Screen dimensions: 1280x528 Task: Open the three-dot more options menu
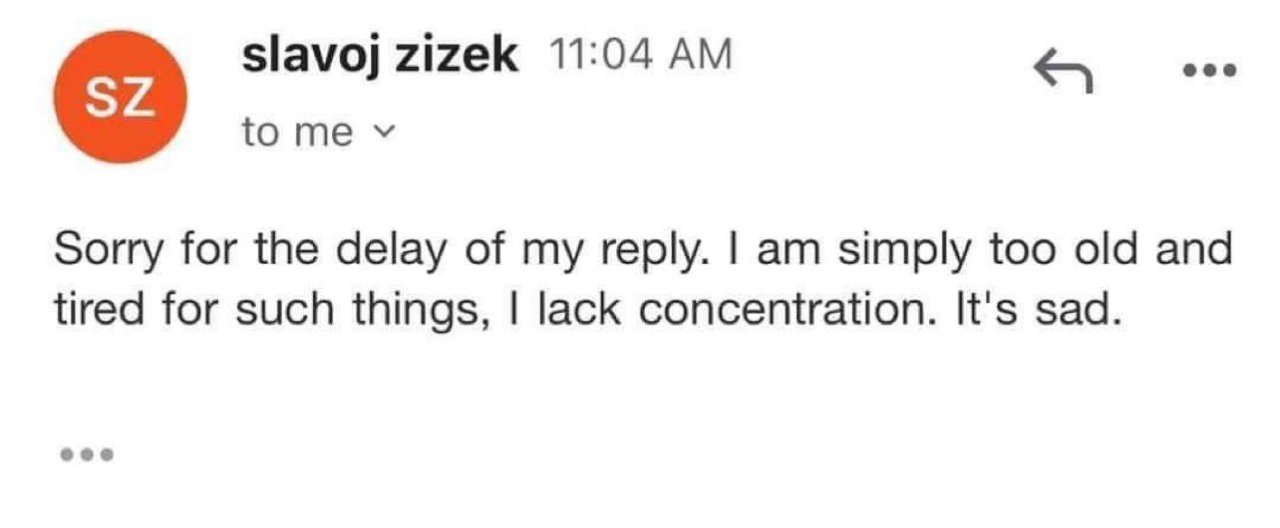coord(1209,71)
